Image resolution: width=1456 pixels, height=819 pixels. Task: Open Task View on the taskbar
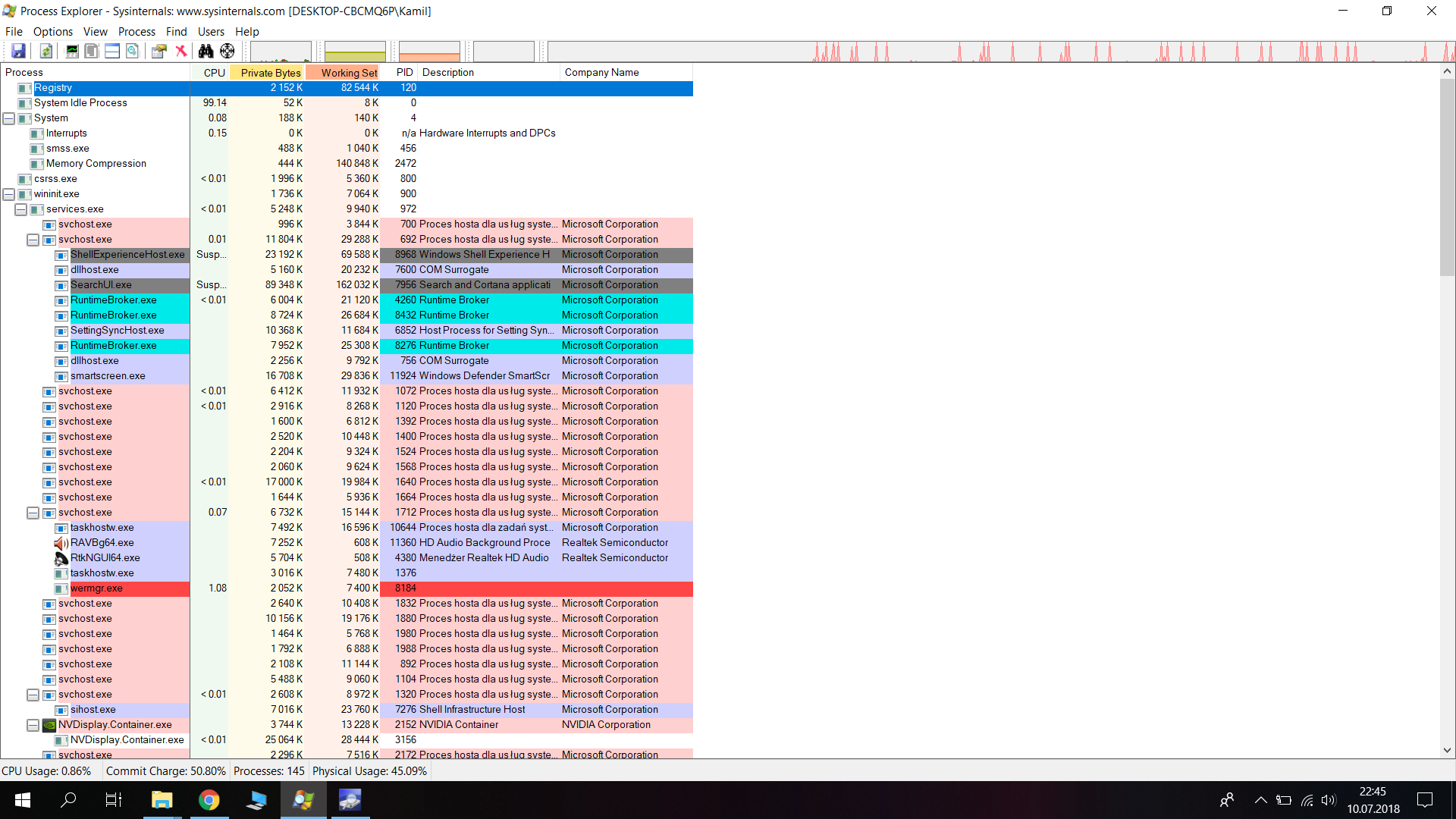[x=114, y=800]
